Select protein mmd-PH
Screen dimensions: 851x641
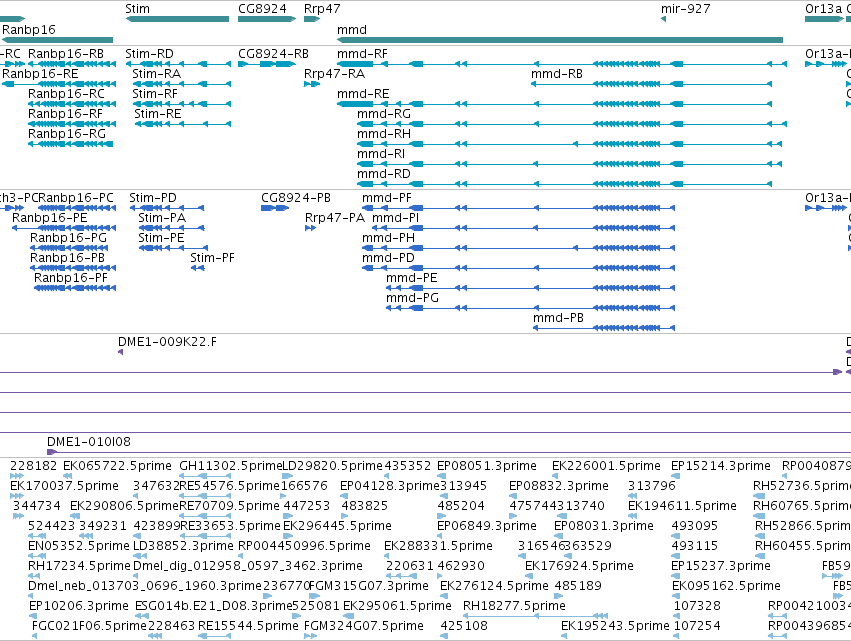pyautogui.click(x=518, y=248)
